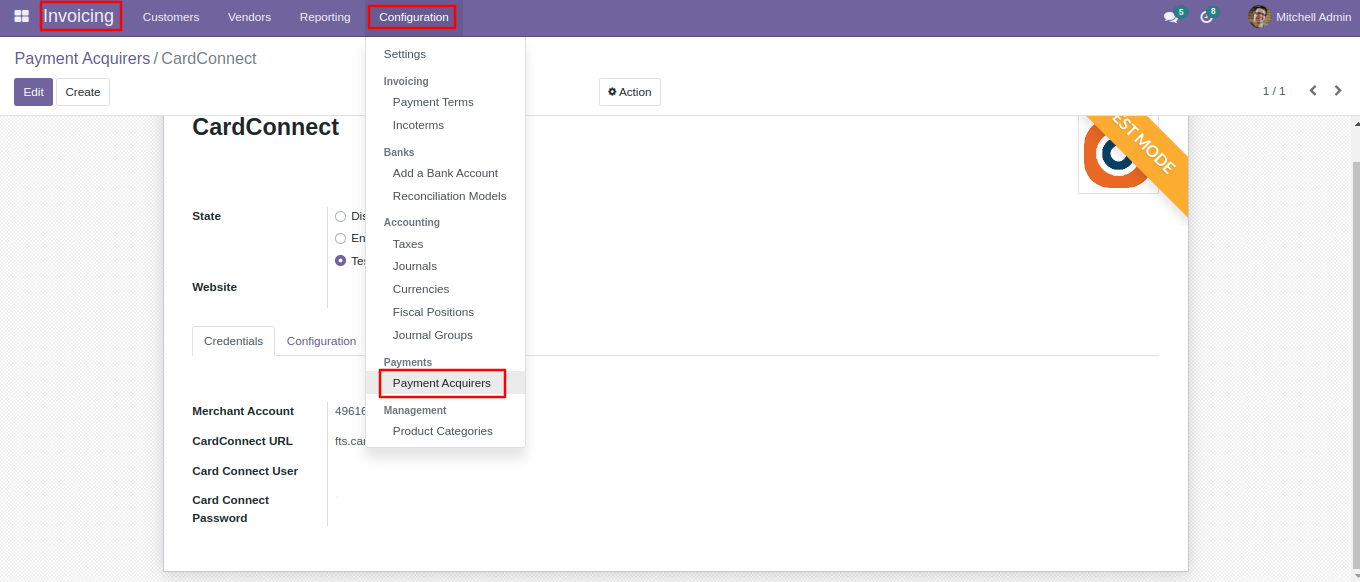Click the Create button
Image resolution: width=1360 pixels, height=582 pixels.
[83, 92]
